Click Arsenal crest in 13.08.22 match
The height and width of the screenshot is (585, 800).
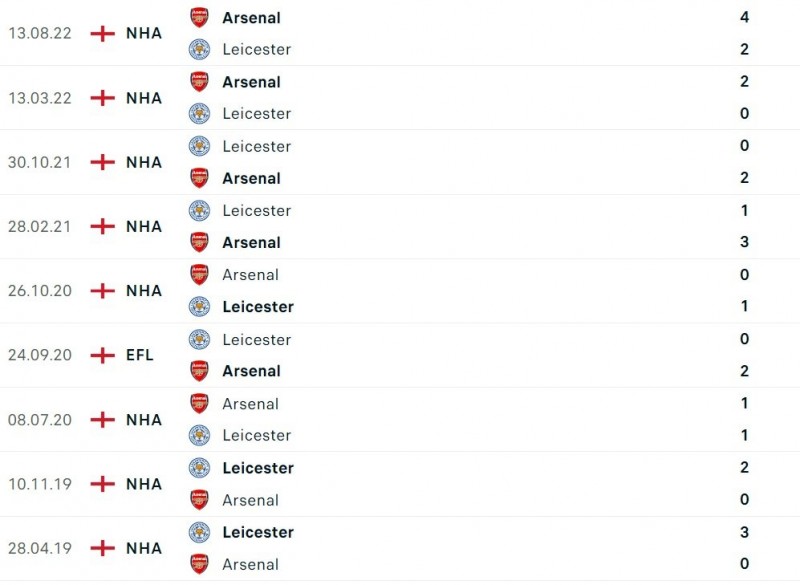tap(200, 17)
